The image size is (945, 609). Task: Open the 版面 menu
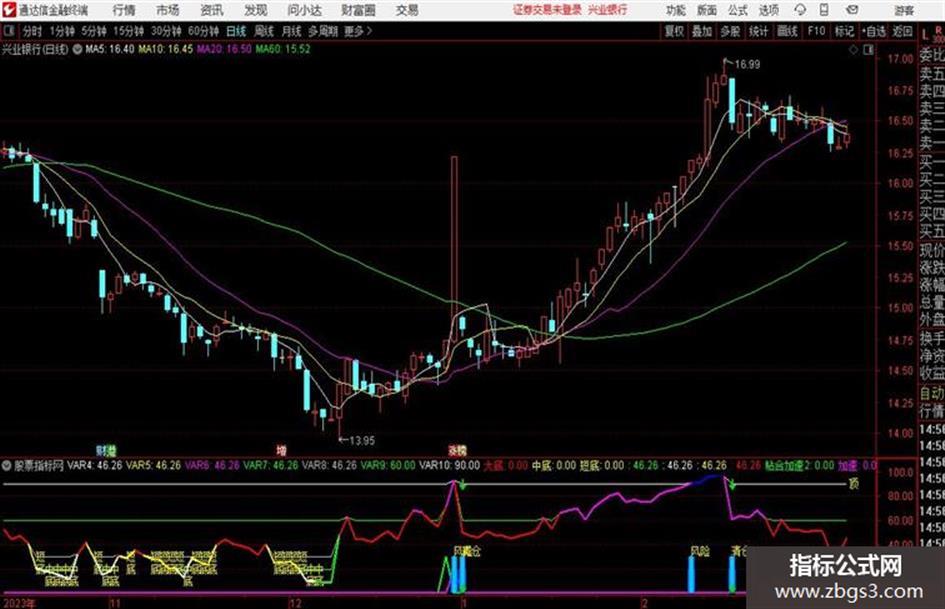tap(706, 10)
